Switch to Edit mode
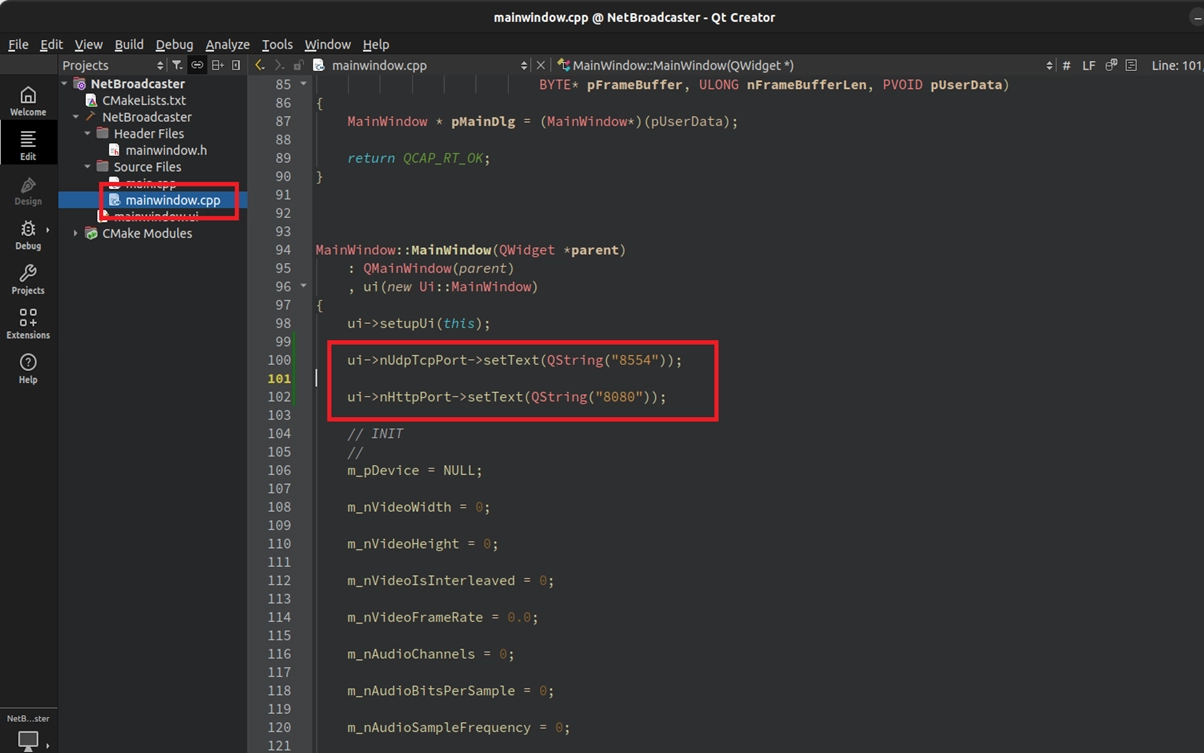 pos(28,144)
